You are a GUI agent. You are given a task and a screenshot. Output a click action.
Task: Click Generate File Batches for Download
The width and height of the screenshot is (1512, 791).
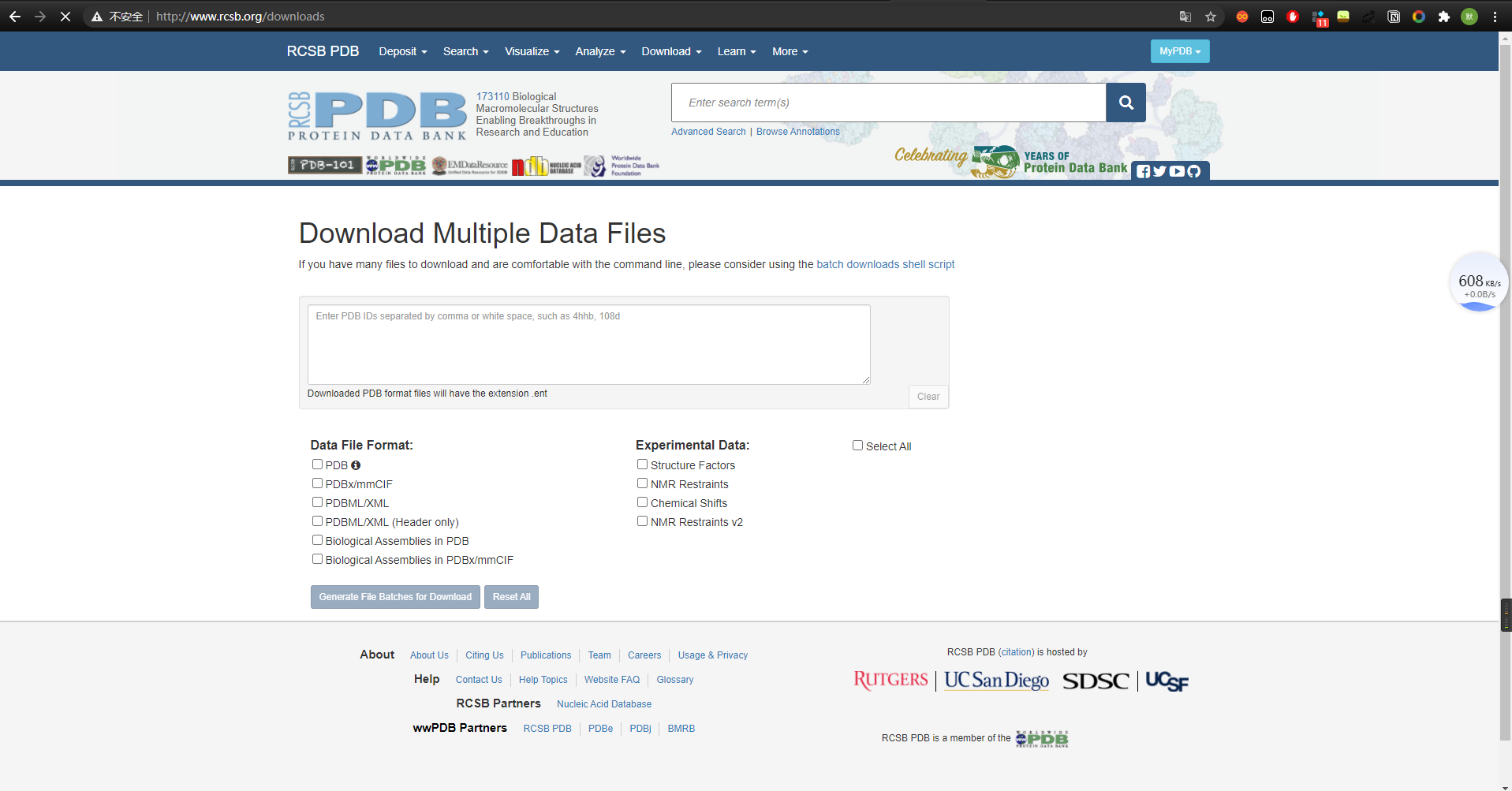(395, 597)
